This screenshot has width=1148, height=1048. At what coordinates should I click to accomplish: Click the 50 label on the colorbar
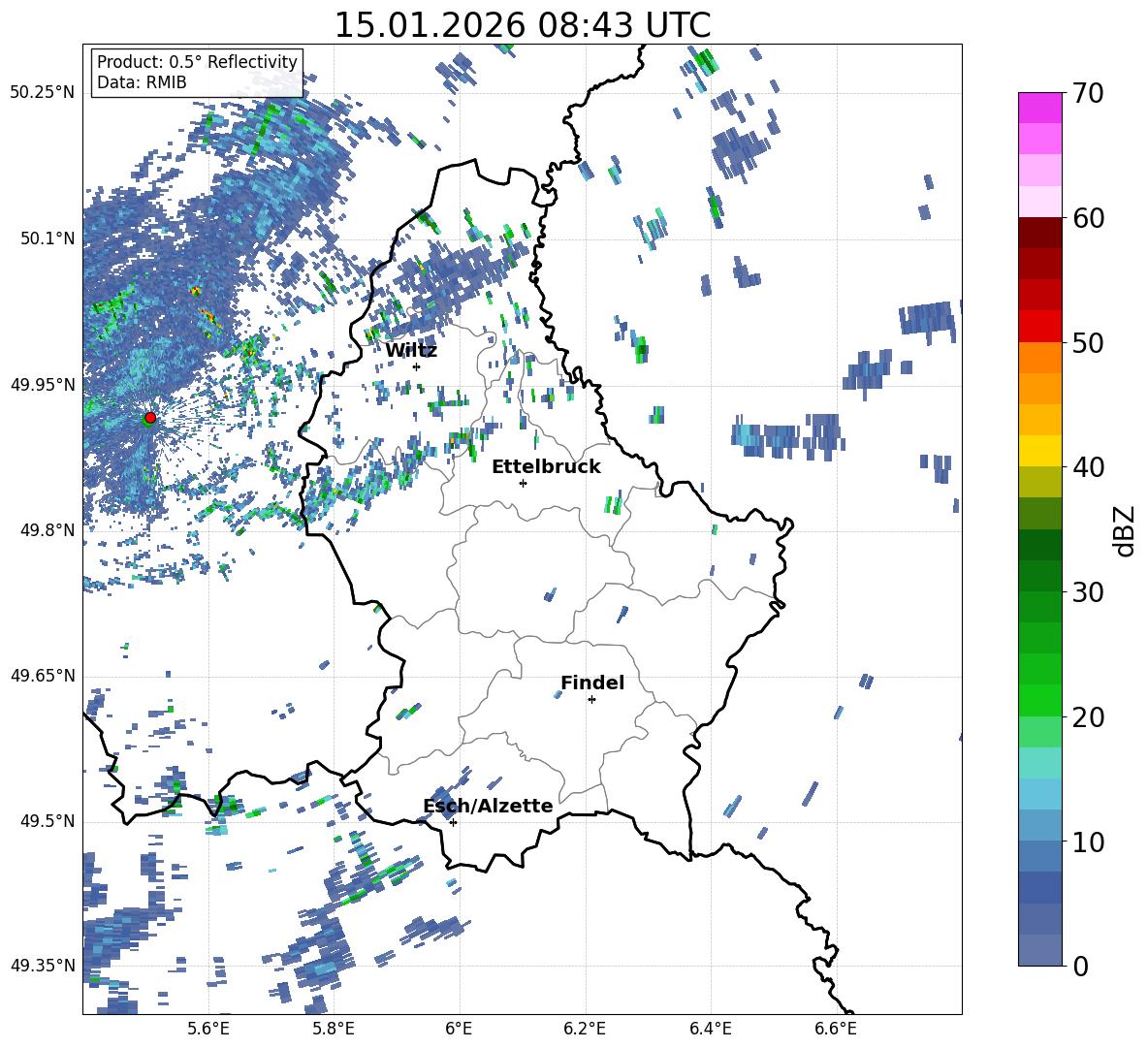[x=1088, y=343]
